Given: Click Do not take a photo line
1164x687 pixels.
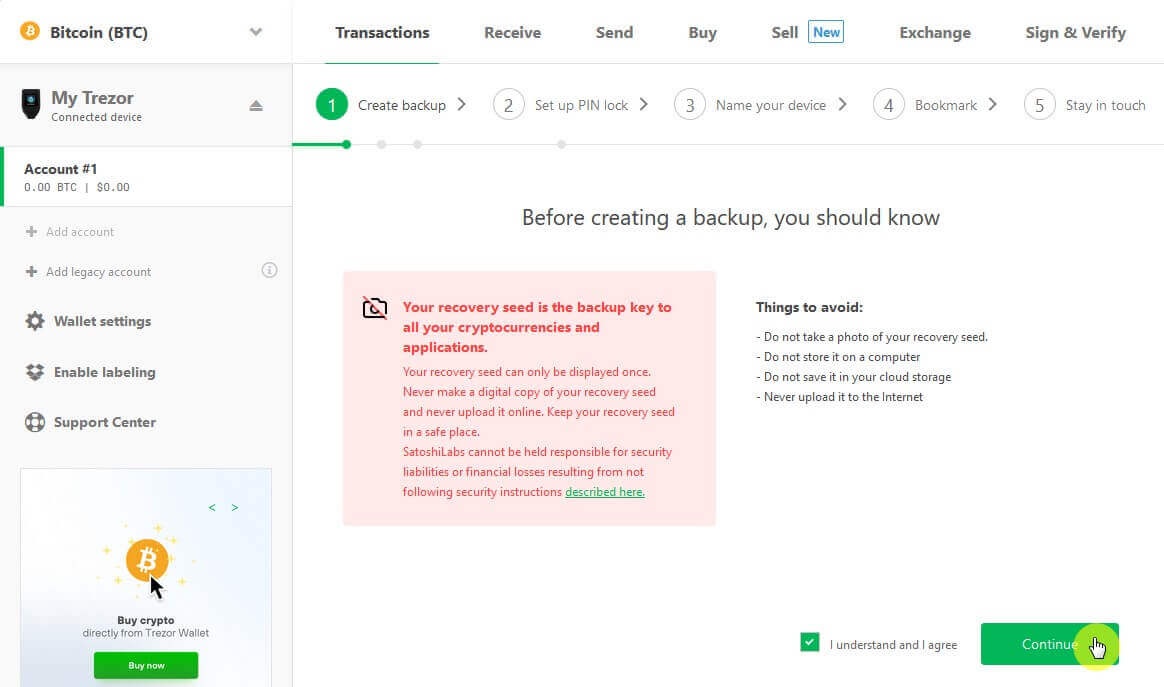Looking at the screenshot, I should pos(872,337).
